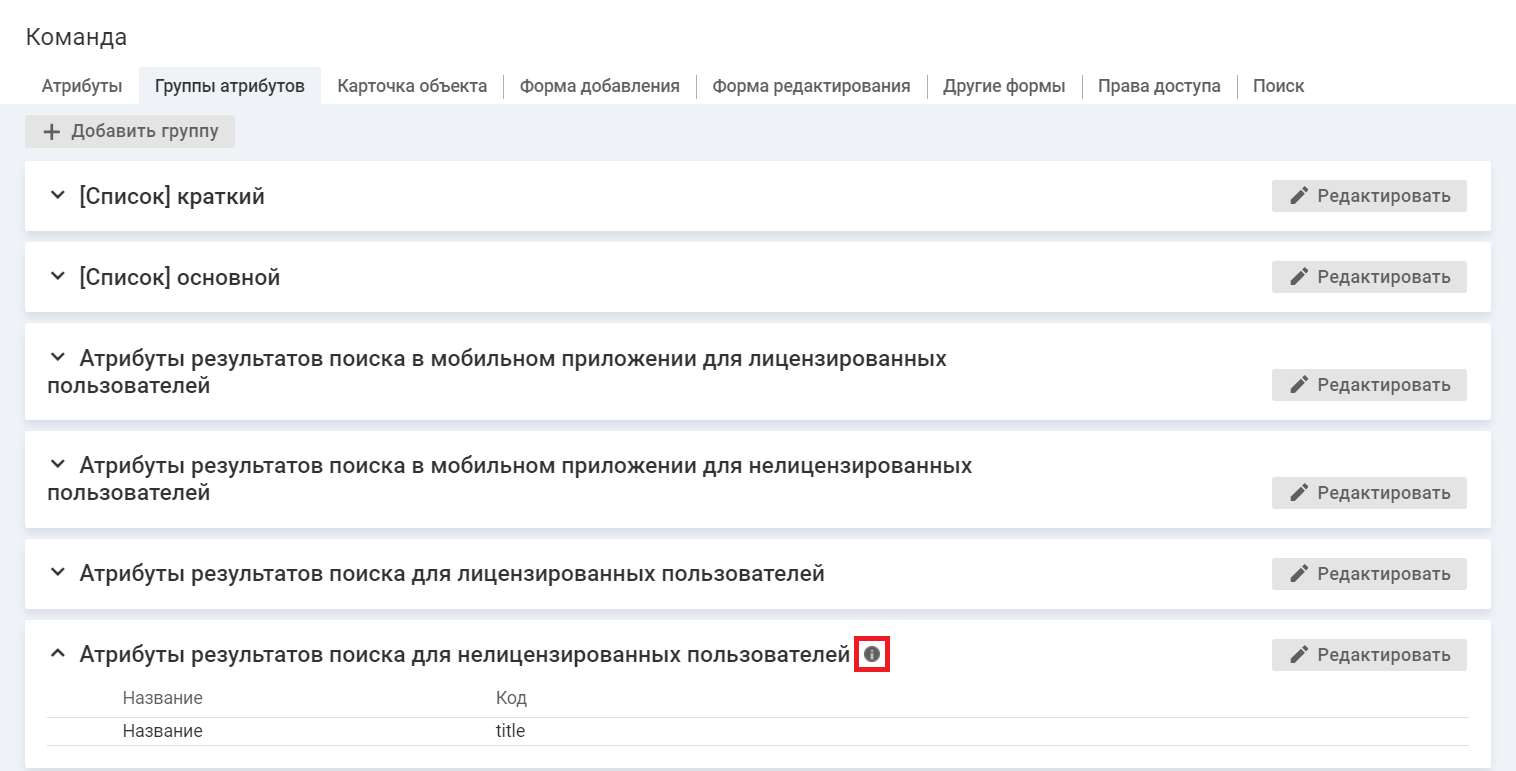Collapse search attributes for нелицензированных пользователей group

[x=58, y=654]
